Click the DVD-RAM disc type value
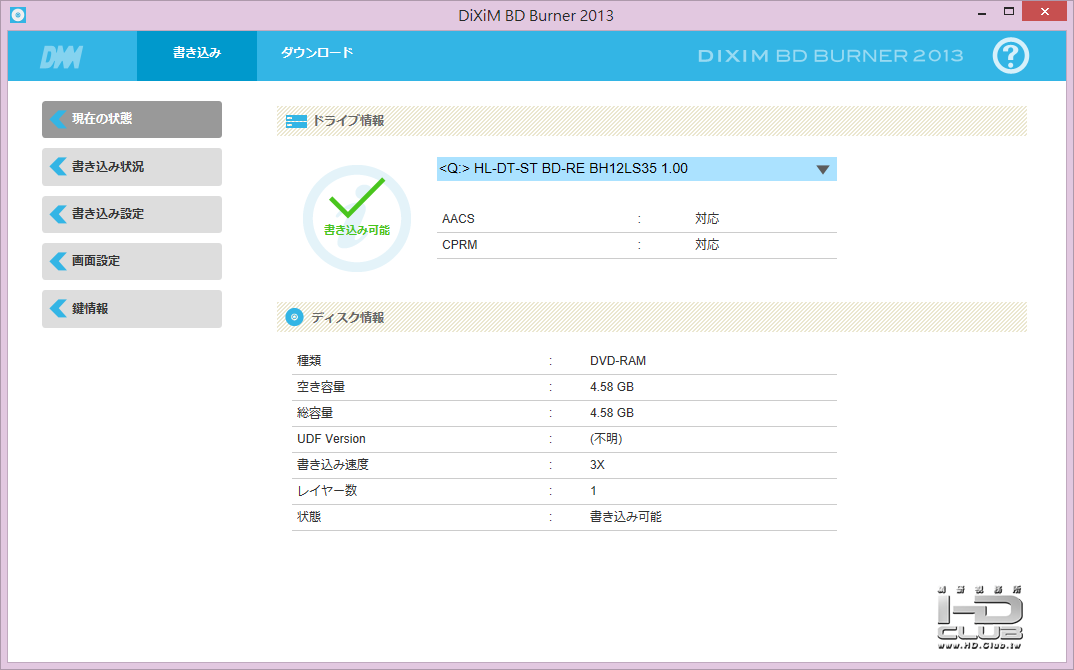This screenshot has height=670, width=1074. coord(618,360)
